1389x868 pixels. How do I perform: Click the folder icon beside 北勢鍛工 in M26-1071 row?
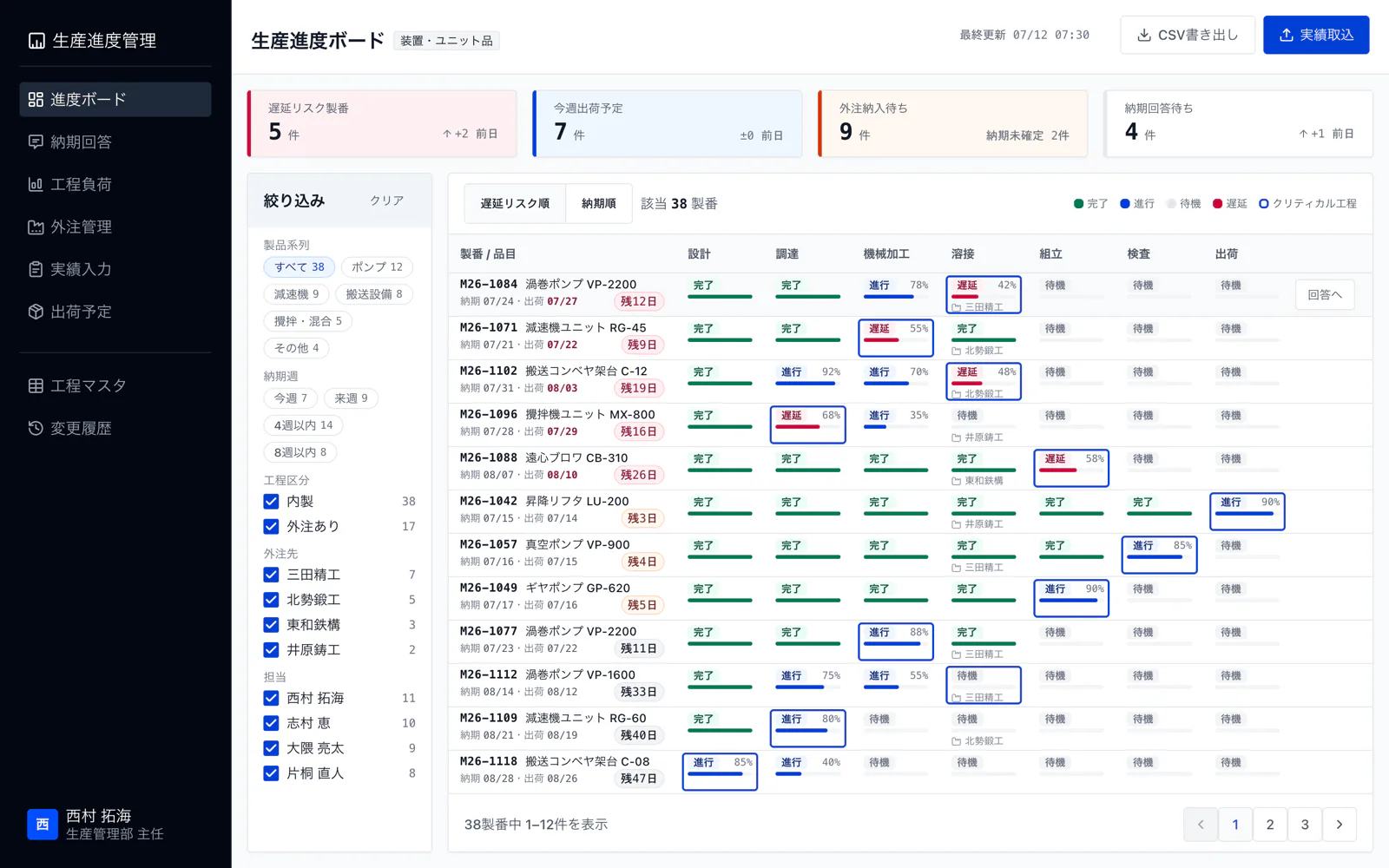(956, 351)
